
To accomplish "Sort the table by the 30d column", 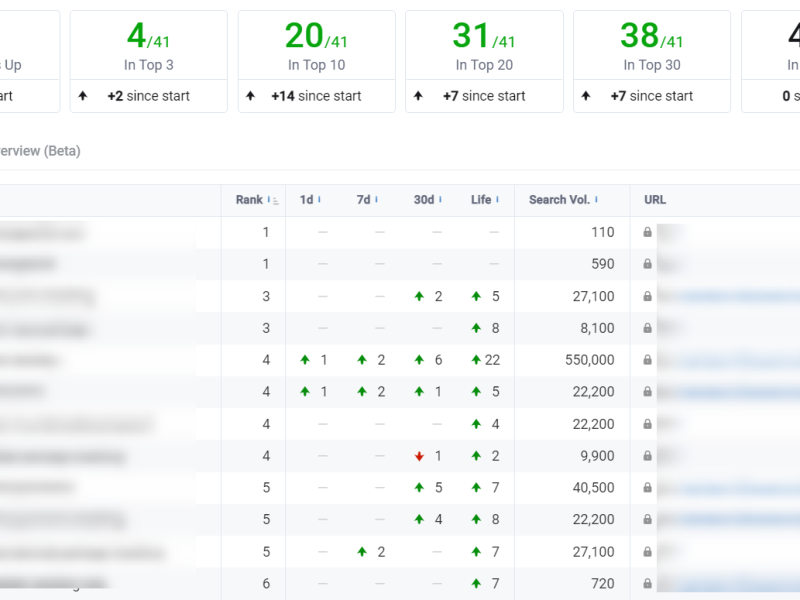I will pyautogui.click(x=424, y=200).
